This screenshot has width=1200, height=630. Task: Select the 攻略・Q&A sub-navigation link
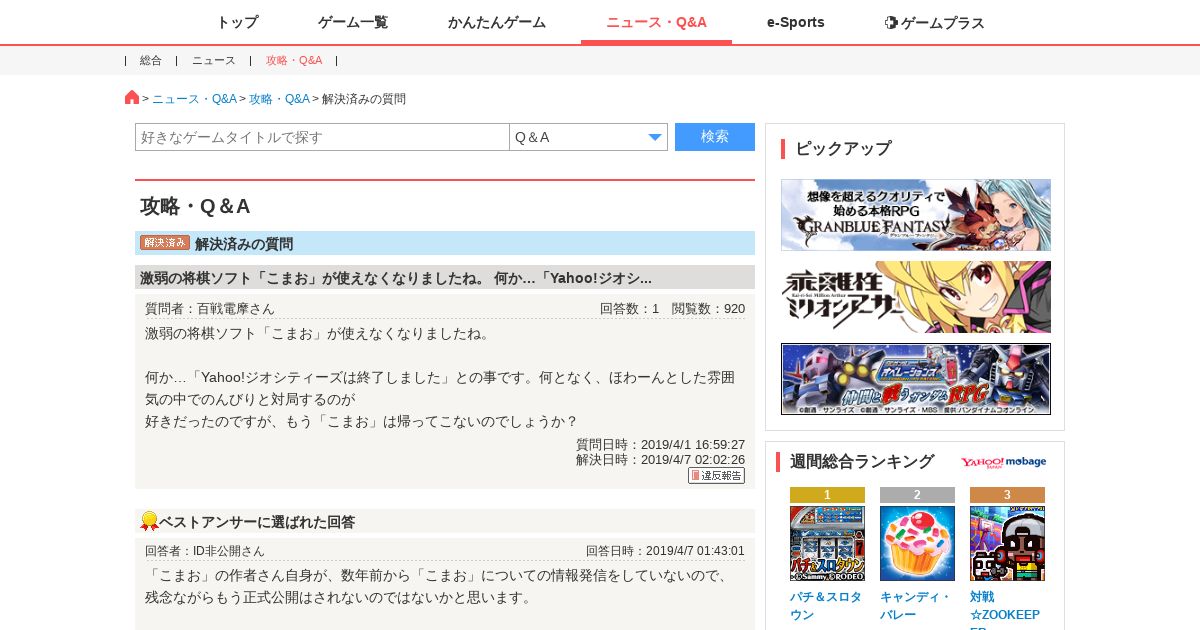tap(294, 60)
